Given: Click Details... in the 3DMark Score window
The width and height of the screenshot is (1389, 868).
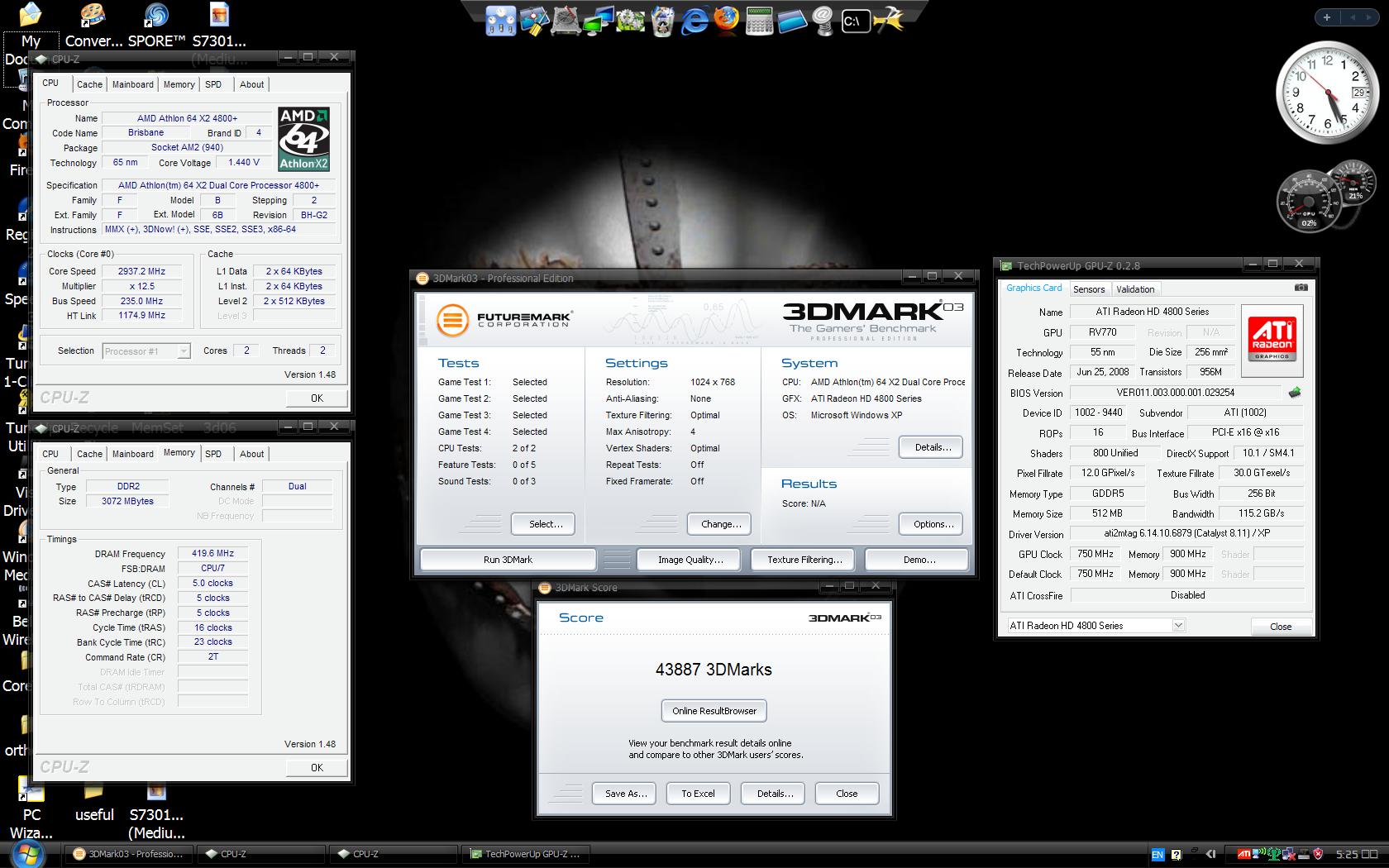Looking at the screenshot, I should click(775, 794).
